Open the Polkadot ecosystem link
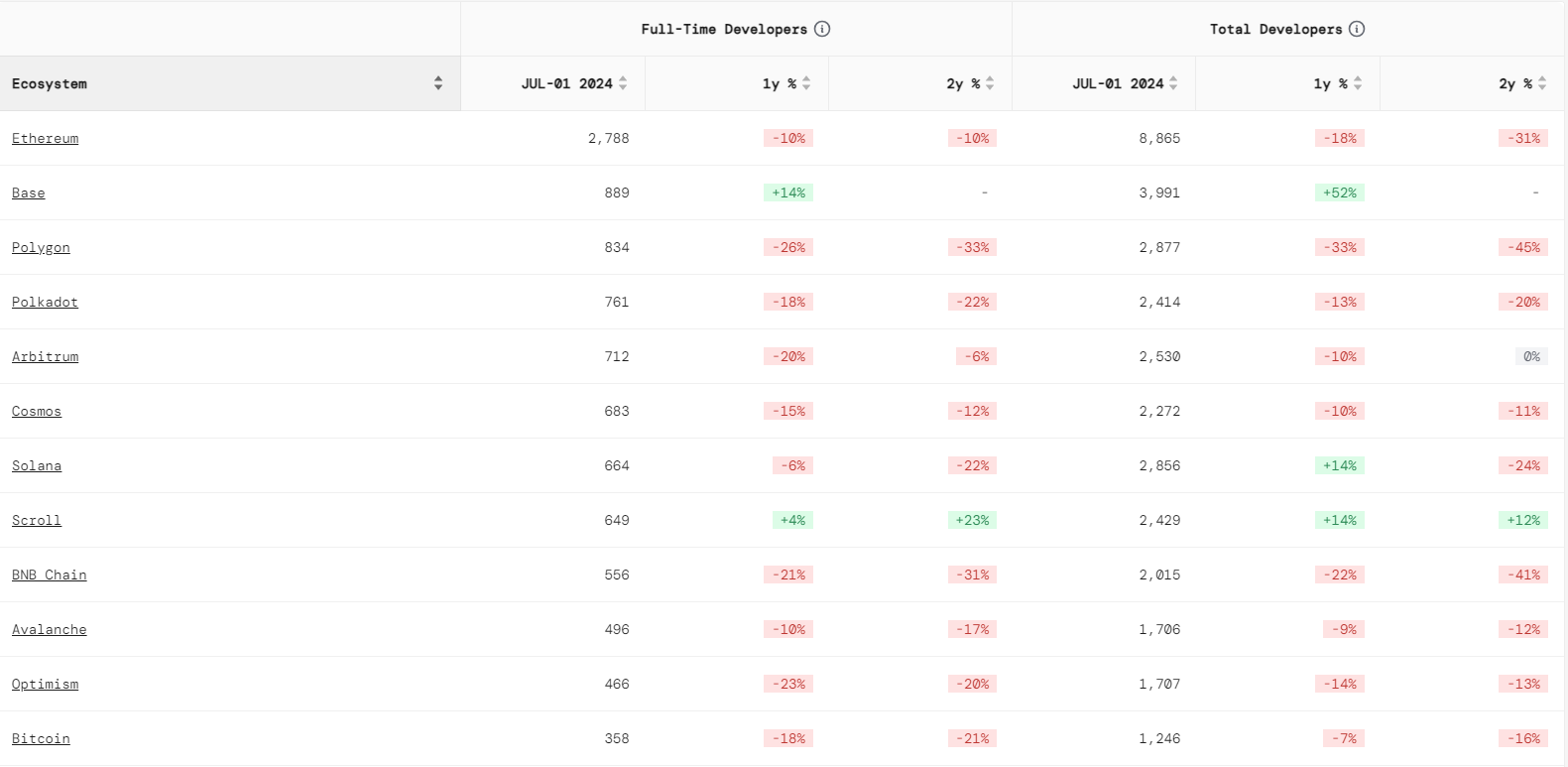This screenshot has height=767, width=1568. coord(45,302)
